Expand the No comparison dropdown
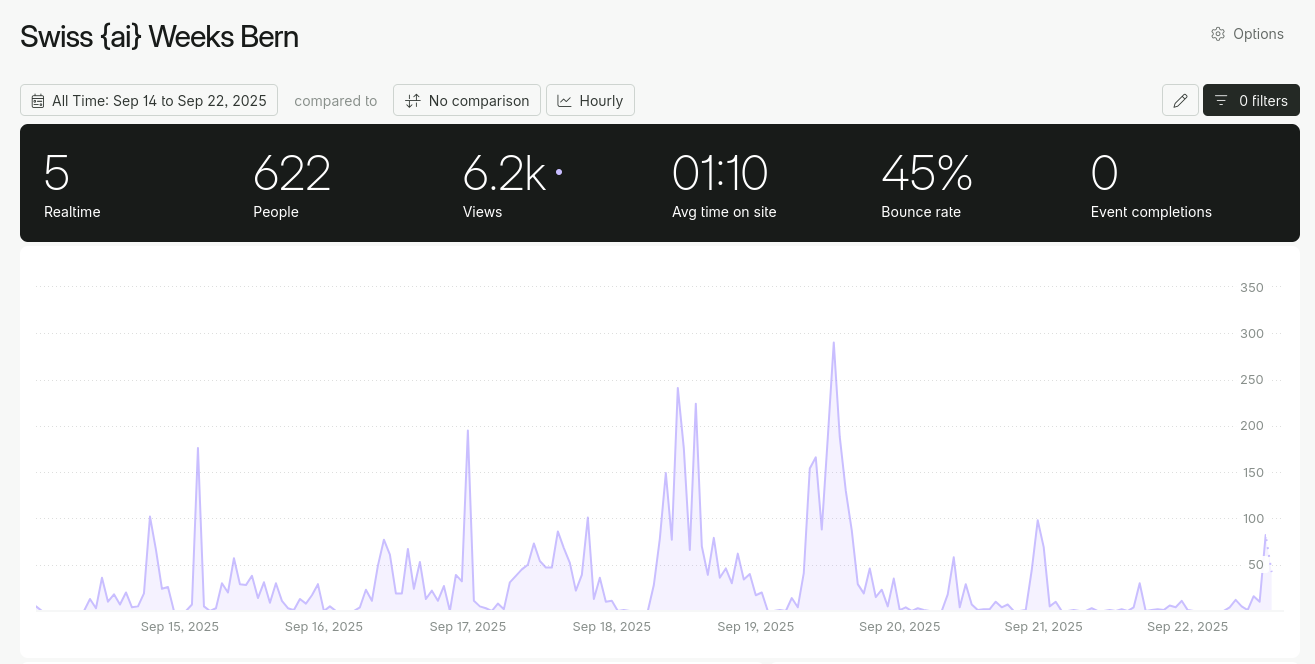The height and width of the screenshot is (664, 1315). [x=467, y=100]
